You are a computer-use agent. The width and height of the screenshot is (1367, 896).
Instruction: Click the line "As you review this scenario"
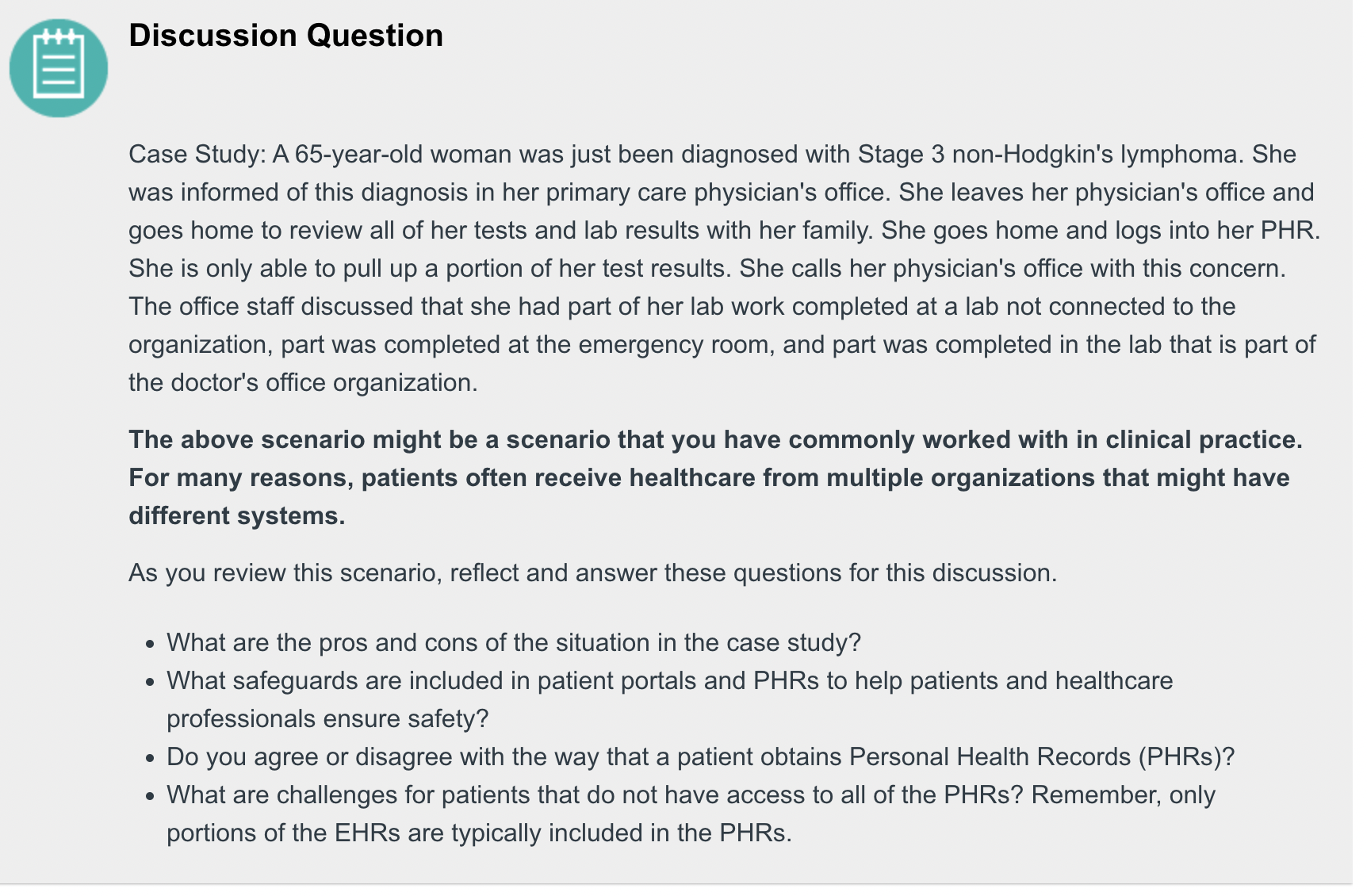[x=592, y=572]
